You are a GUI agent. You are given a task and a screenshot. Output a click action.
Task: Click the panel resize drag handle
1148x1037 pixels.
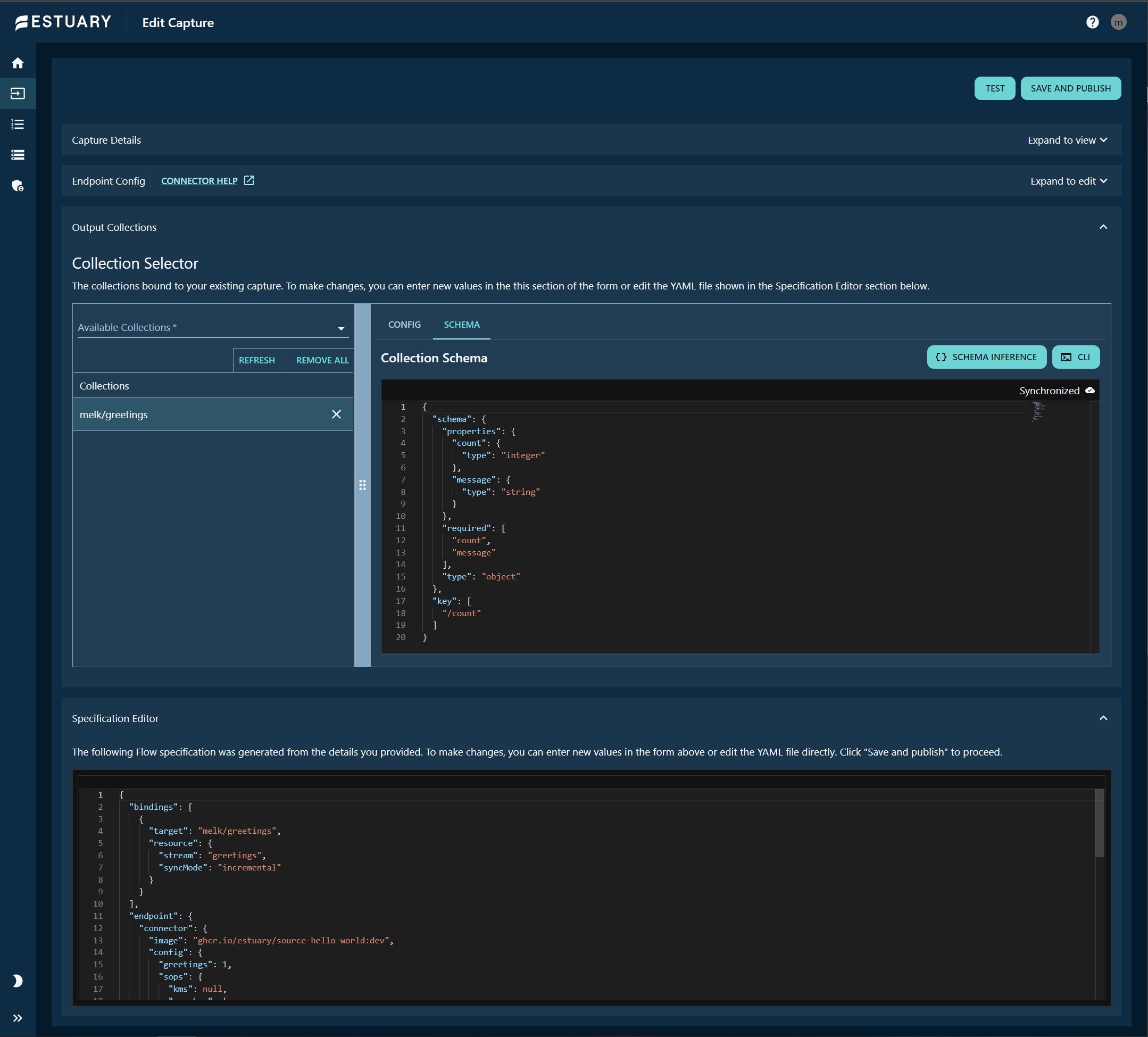[x=362, y=485]
